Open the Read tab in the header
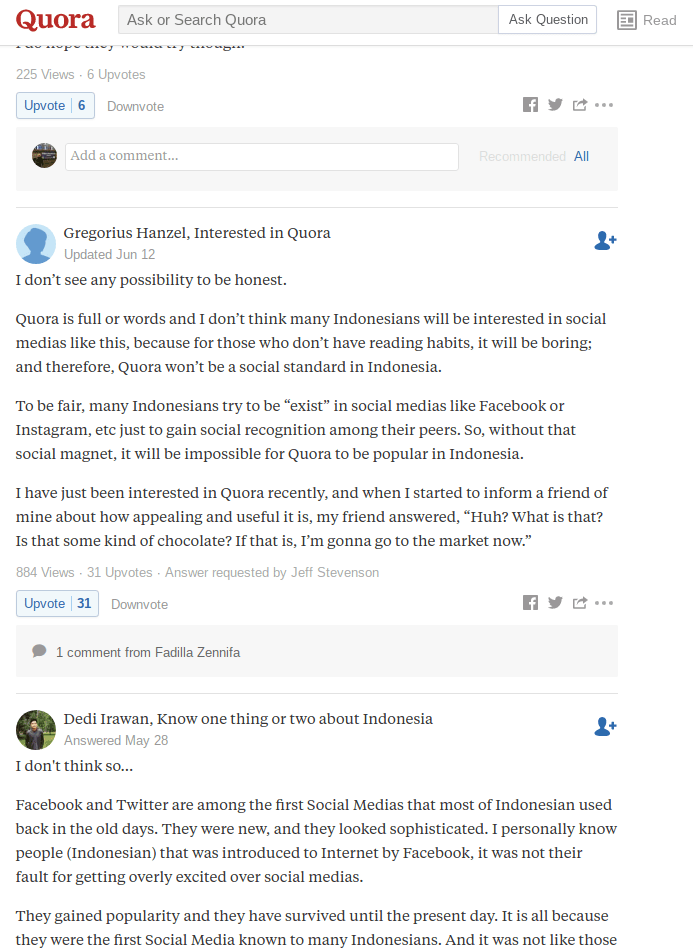 [647, 20]
